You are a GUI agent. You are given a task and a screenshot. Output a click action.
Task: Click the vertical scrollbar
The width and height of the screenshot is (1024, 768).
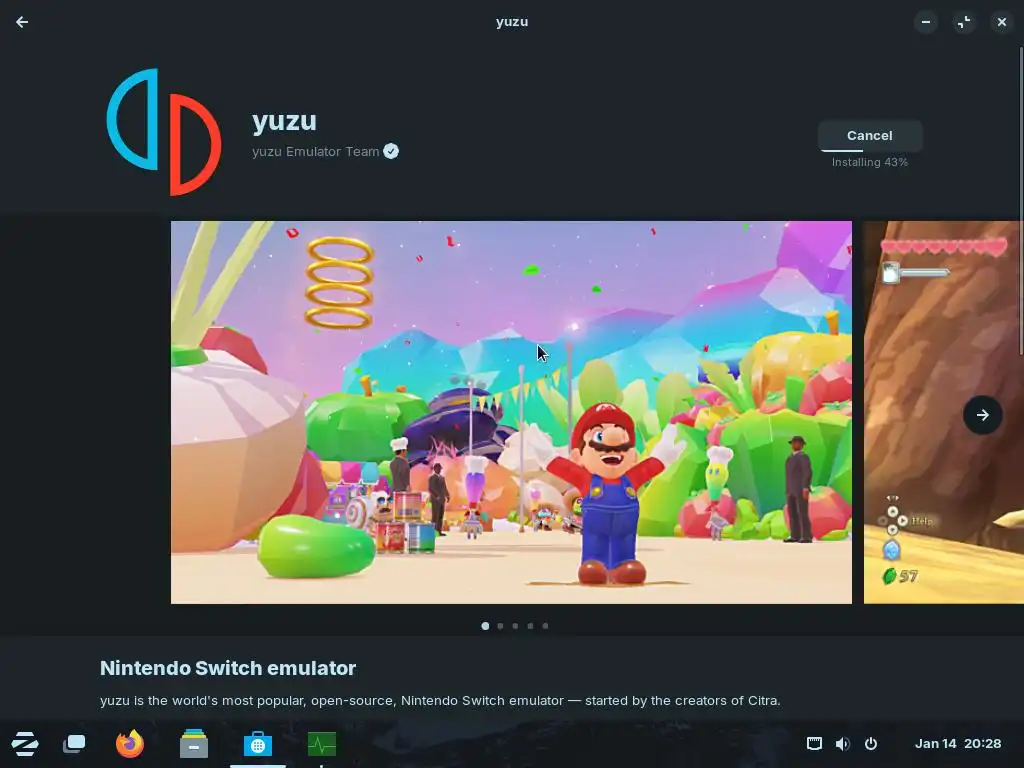point(1021,201)
